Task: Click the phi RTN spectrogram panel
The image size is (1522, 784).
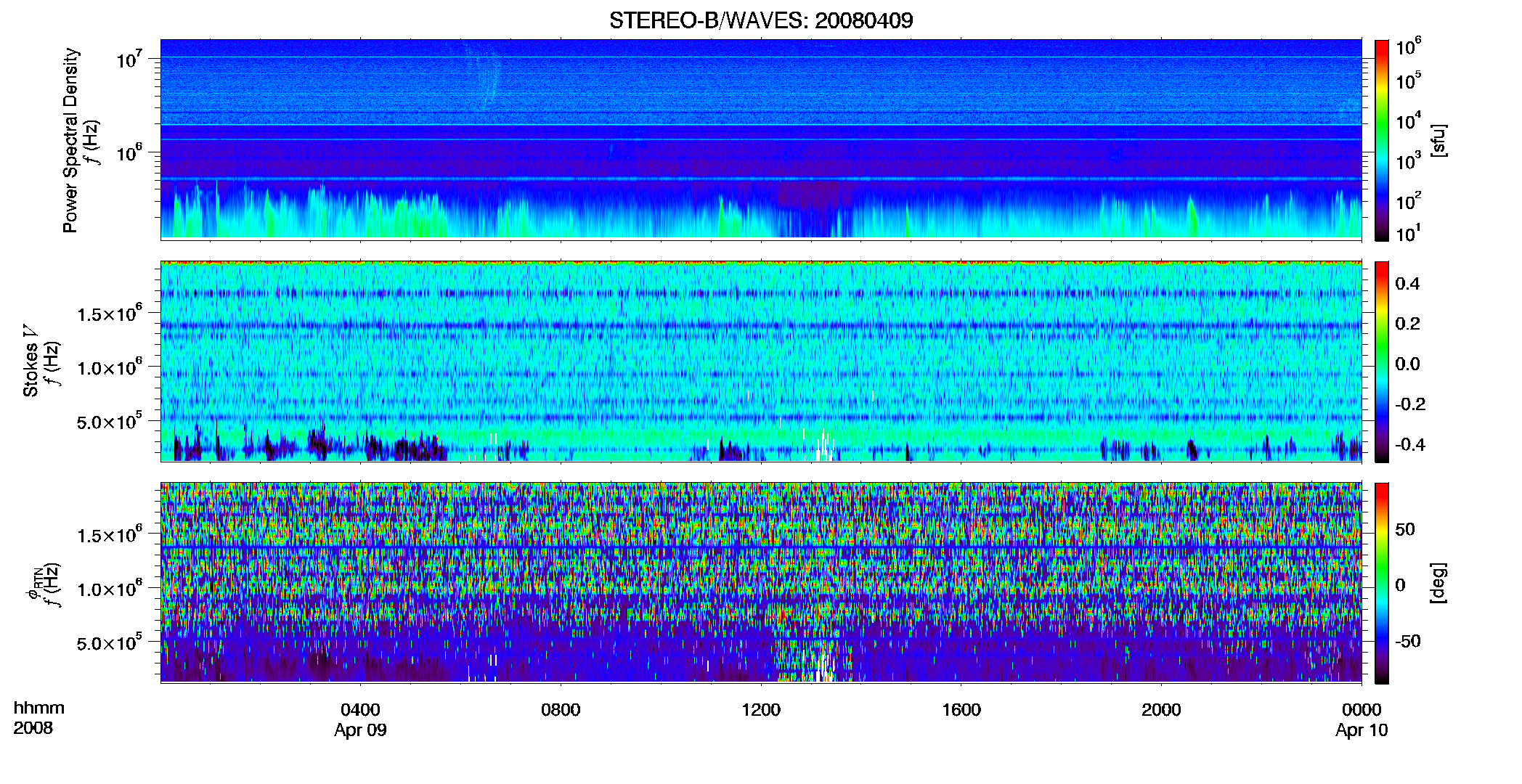Action: pyautogui.click(x=761, y=583)
